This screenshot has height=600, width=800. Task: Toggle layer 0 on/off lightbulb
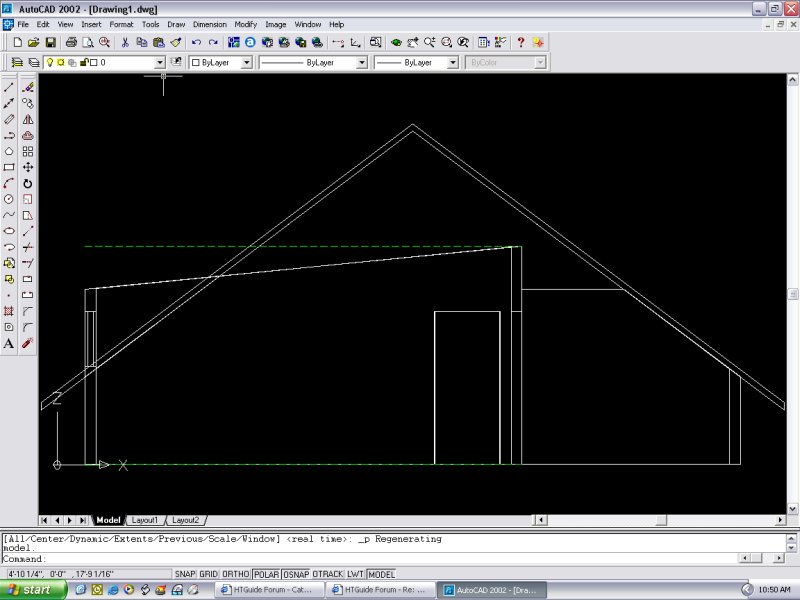[50, 62]
